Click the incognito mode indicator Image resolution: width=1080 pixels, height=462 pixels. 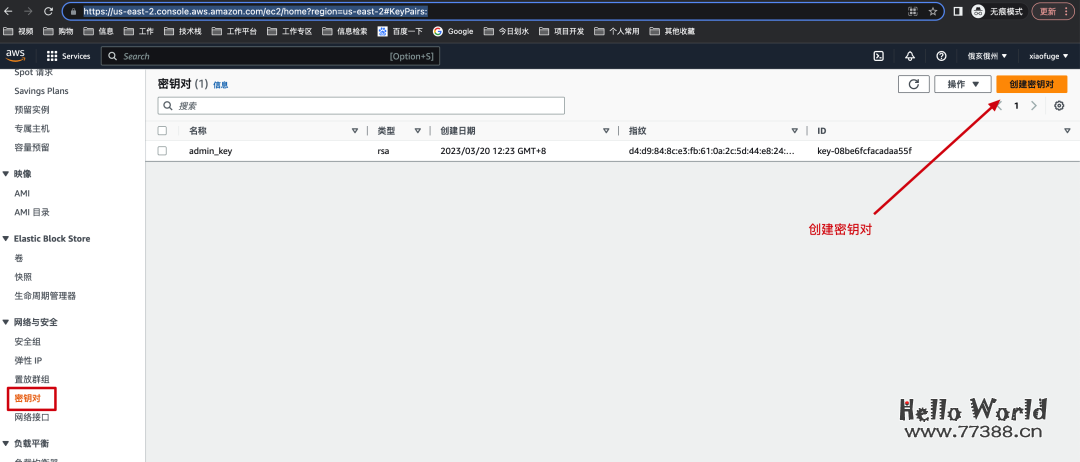pos(999,11)
